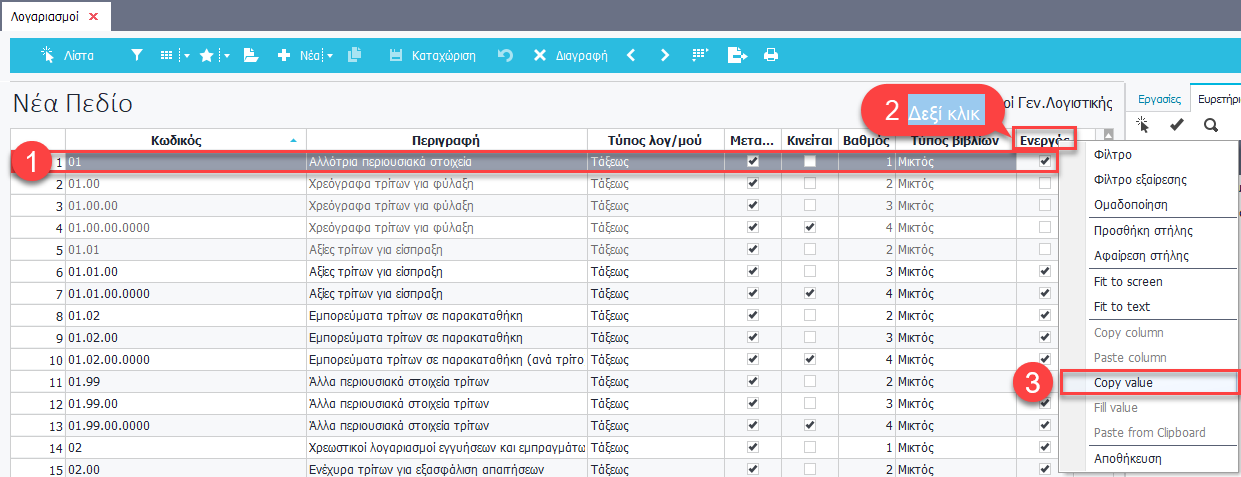Open dropdown arrow next to Νέα
The image size is (1241, 477).
point(330,56)
